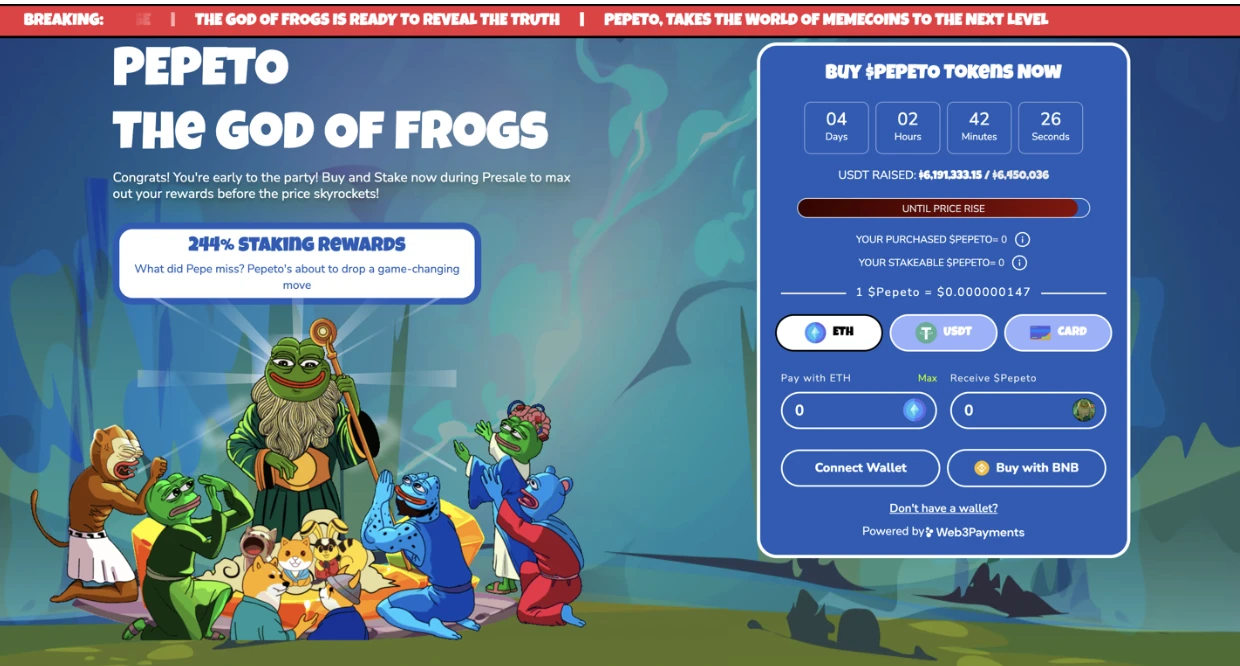Screen dimensions: 1240x666
Task: Click the credit card icon on the CARD option
Action: pos(1040,332)
